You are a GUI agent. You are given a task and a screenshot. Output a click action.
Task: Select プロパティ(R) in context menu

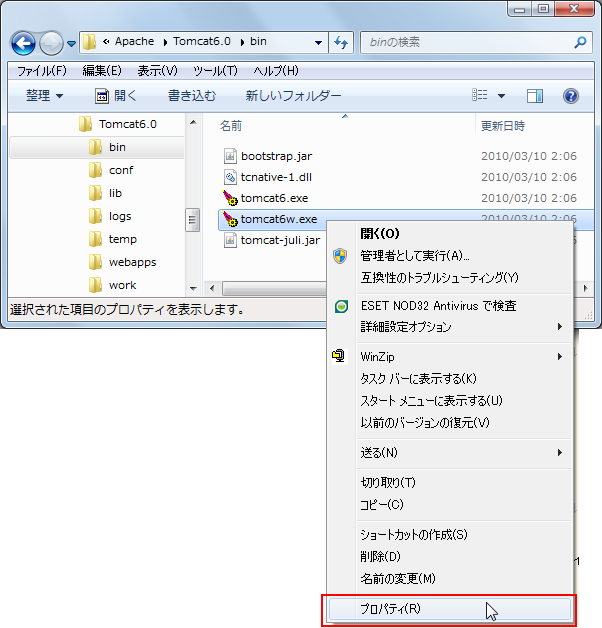point(390,609)
